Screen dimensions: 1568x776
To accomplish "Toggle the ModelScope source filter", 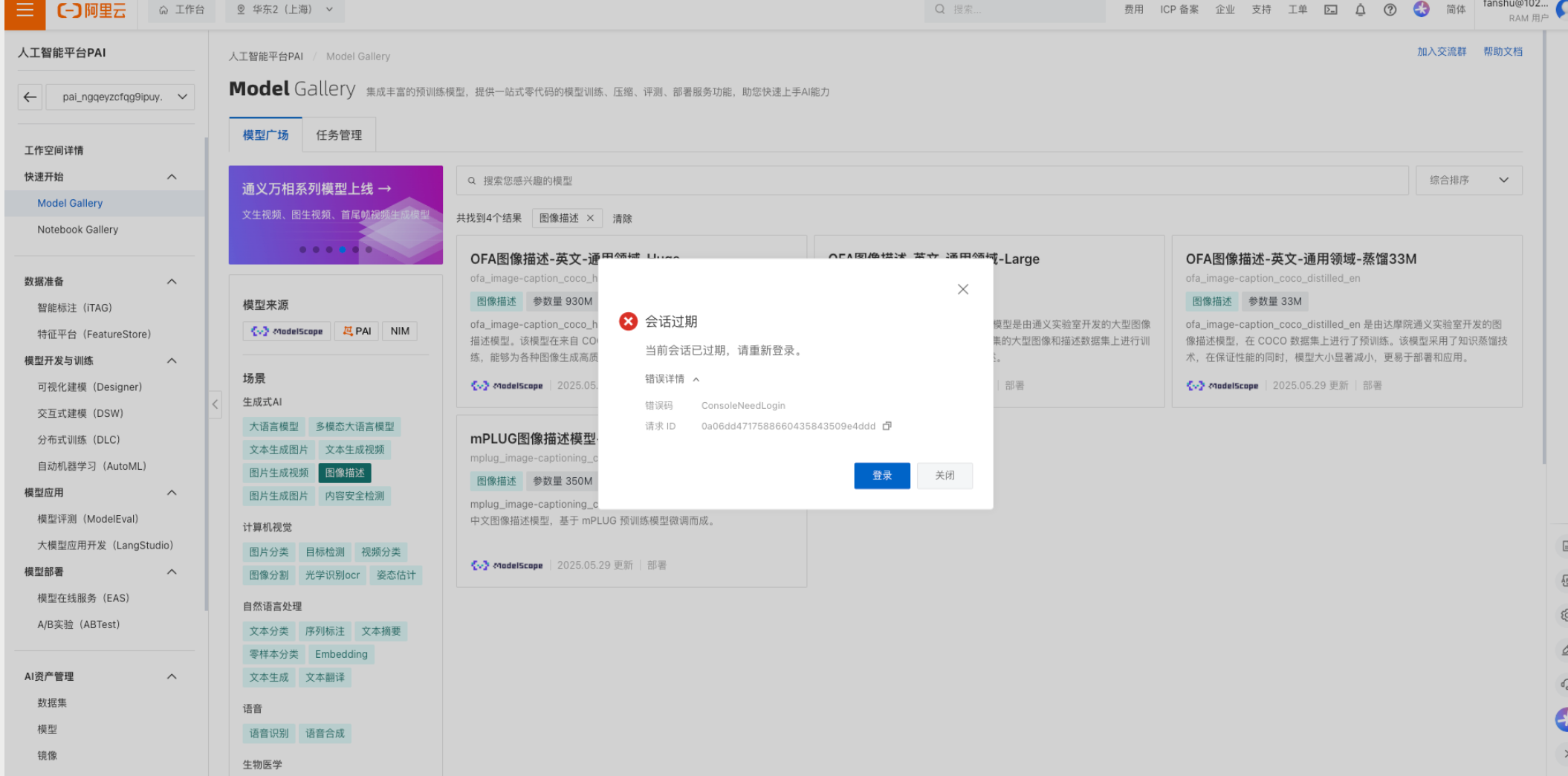I will click(x=287, y=331).
